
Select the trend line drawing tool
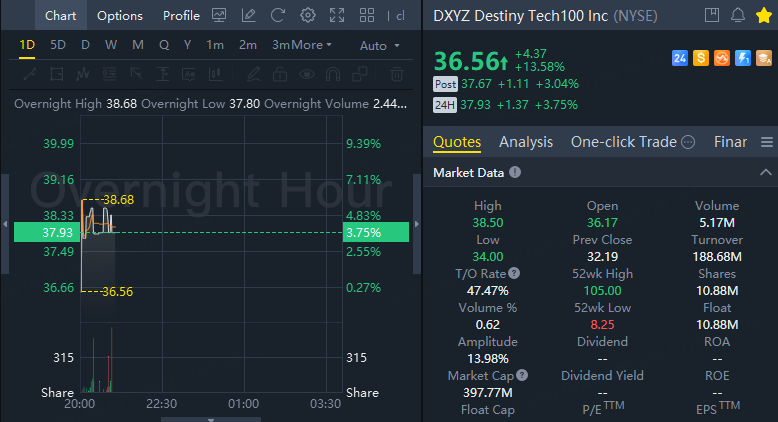(30, 74)
